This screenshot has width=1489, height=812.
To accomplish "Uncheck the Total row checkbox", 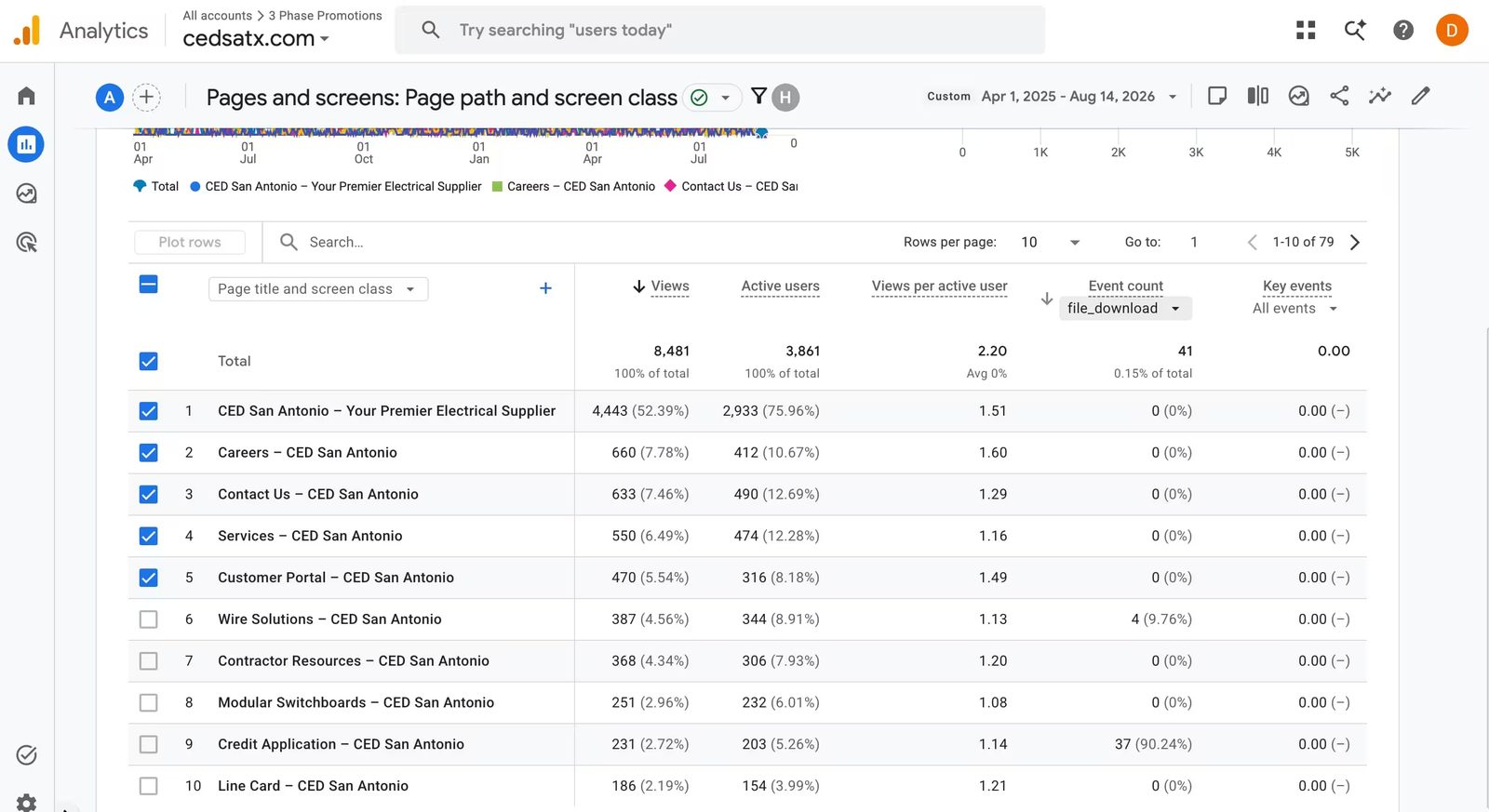I will [x=148, y=361].
